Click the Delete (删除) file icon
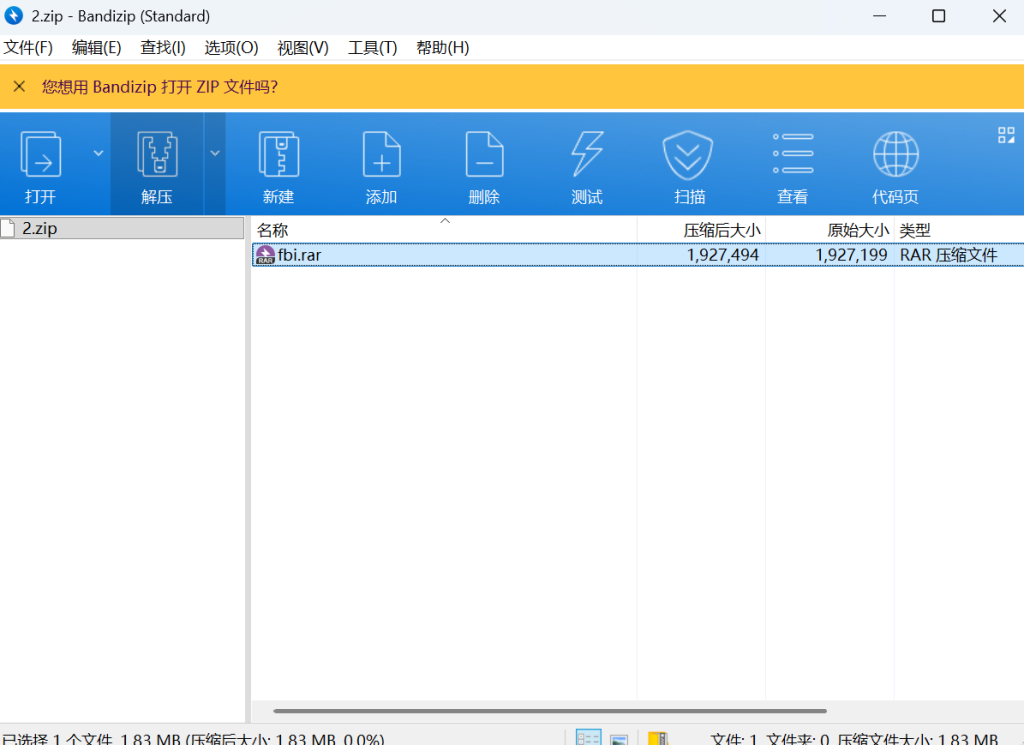The width and height of the screenshot is (1024, 745). click(484, 156)
